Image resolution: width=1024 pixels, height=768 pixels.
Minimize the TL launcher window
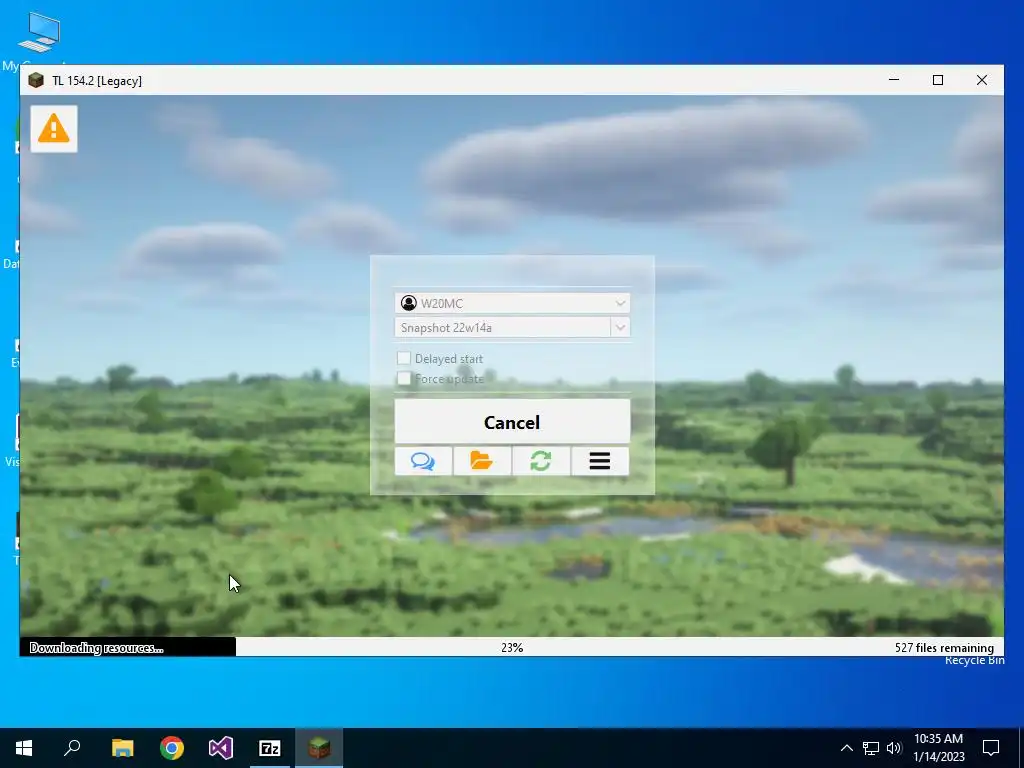(x=894, y=80)
